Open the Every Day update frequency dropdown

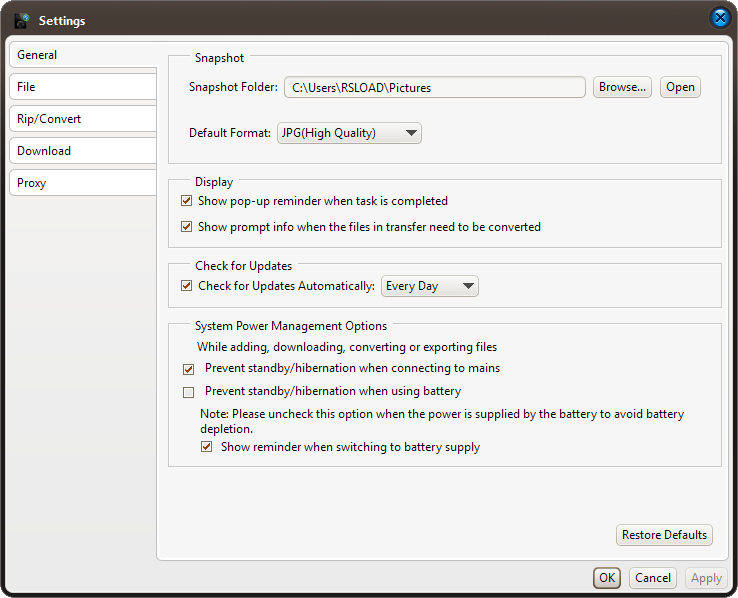pos(430,286)
